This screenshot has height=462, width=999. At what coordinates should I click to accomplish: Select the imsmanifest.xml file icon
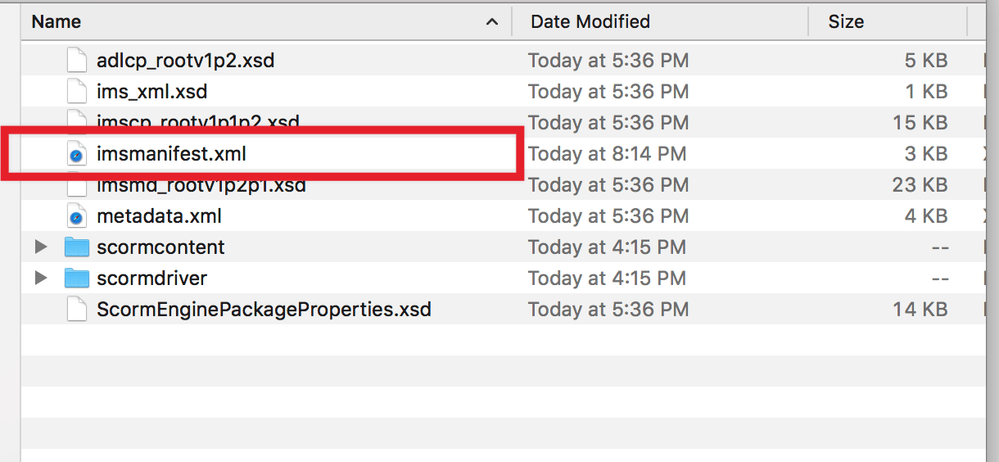tap(76, 154)
